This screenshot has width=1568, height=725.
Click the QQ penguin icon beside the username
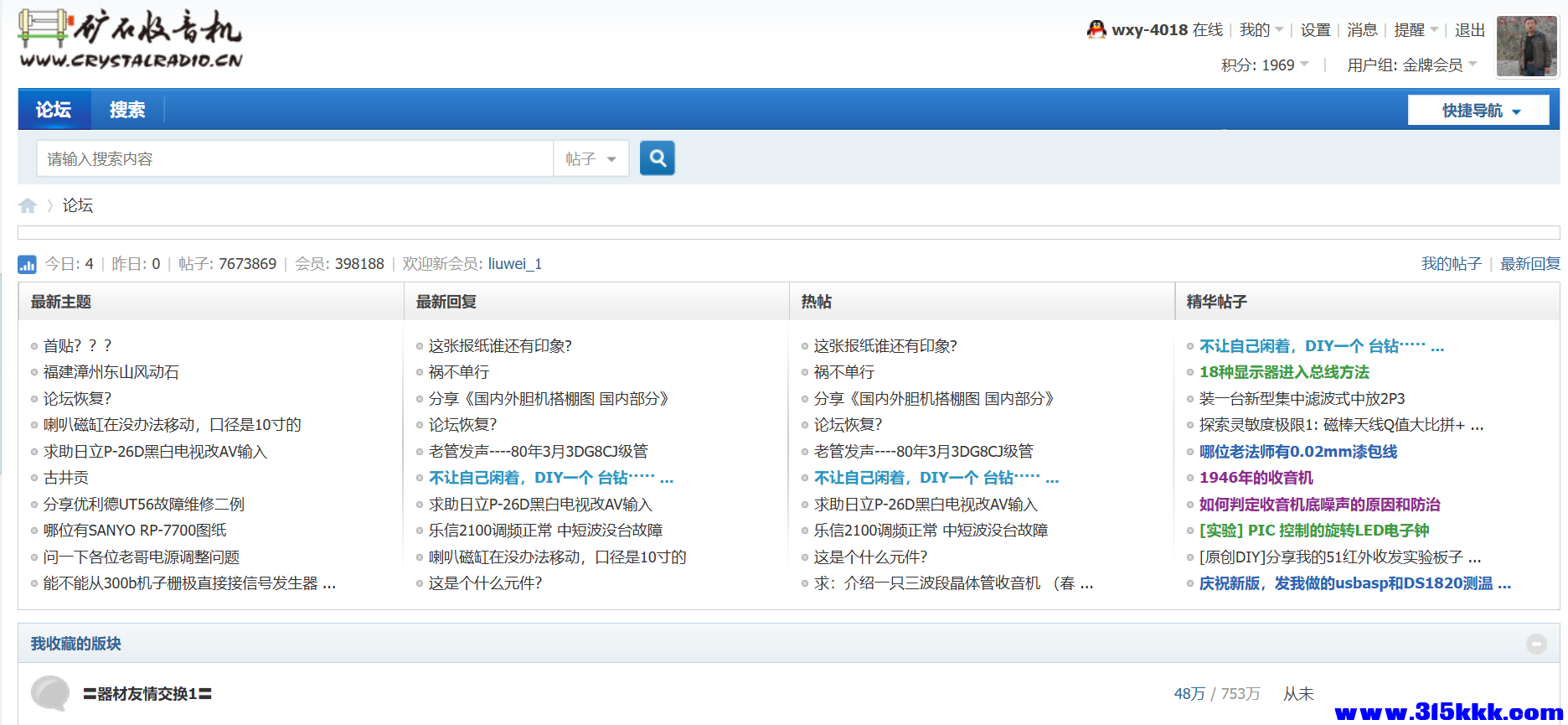click(1096, 29)
